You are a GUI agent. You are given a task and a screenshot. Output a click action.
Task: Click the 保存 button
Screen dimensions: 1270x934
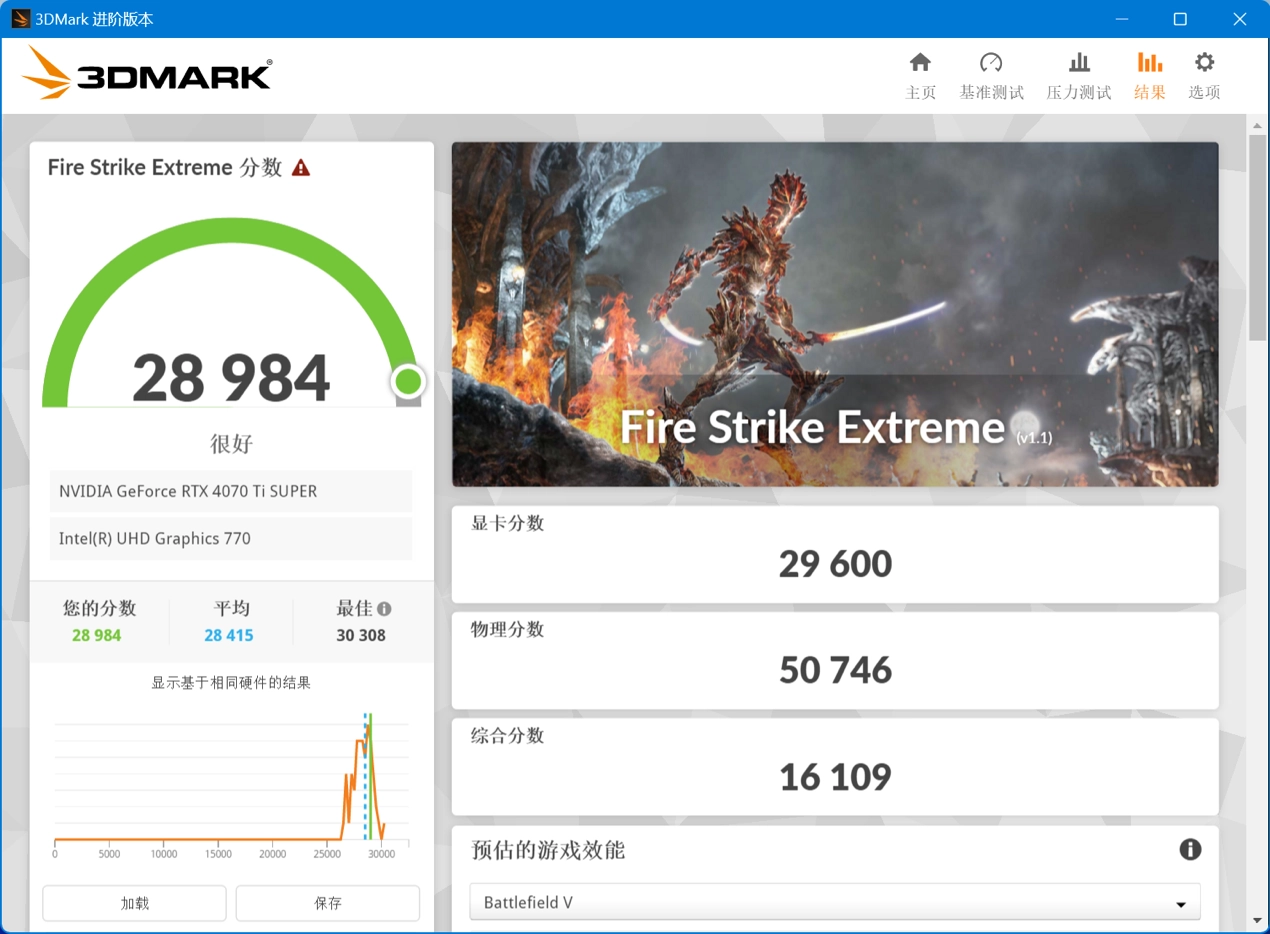click(x=328, y=903)
